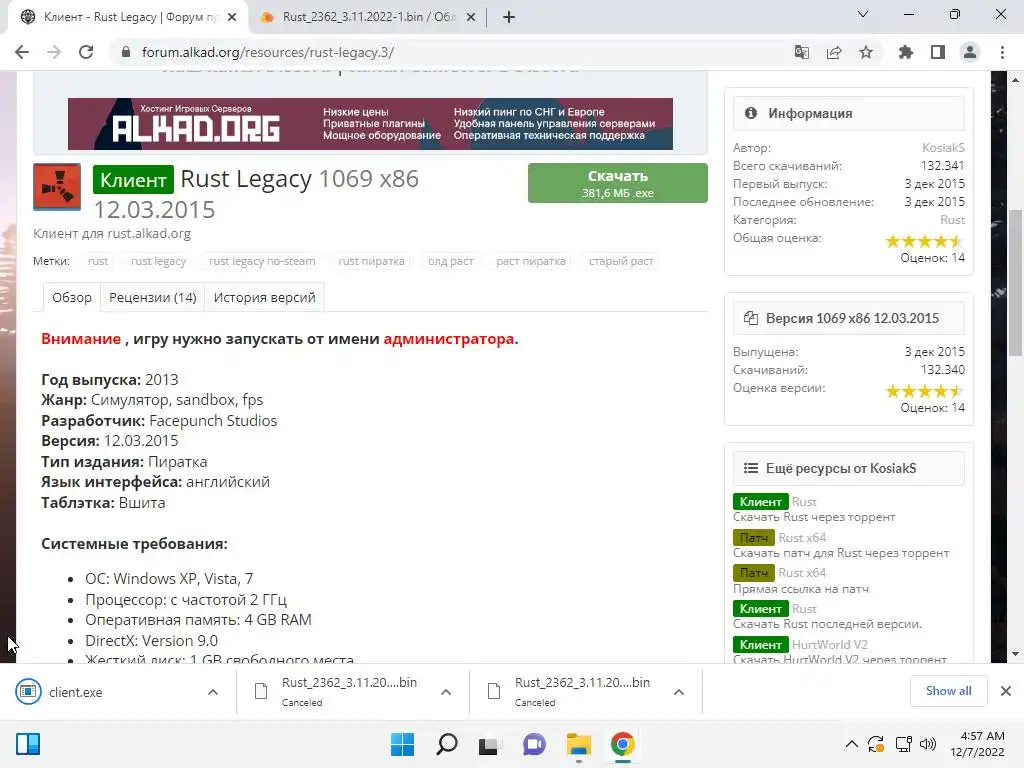Open the История версий tab
Screen dimensions: 1024x768
(x=264, y=297)
